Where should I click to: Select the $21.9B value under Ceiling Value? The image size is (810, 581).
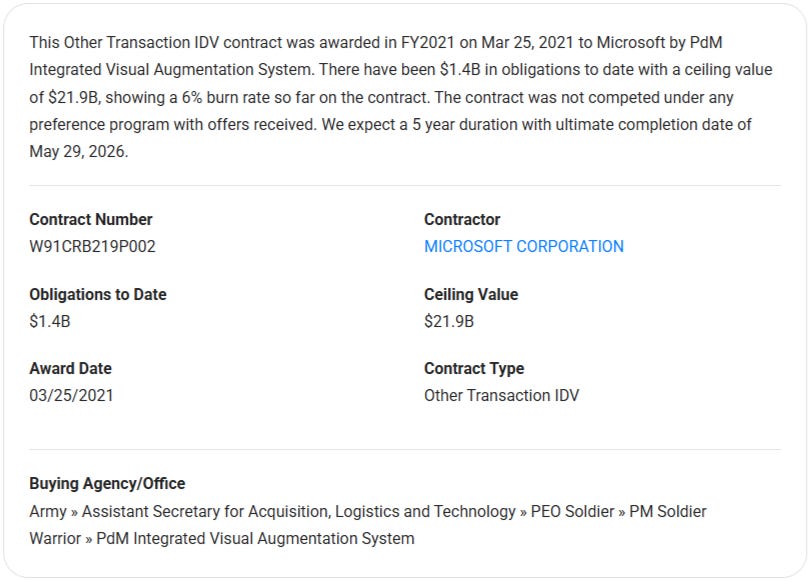pyautogui.click(x=449, y=321)
